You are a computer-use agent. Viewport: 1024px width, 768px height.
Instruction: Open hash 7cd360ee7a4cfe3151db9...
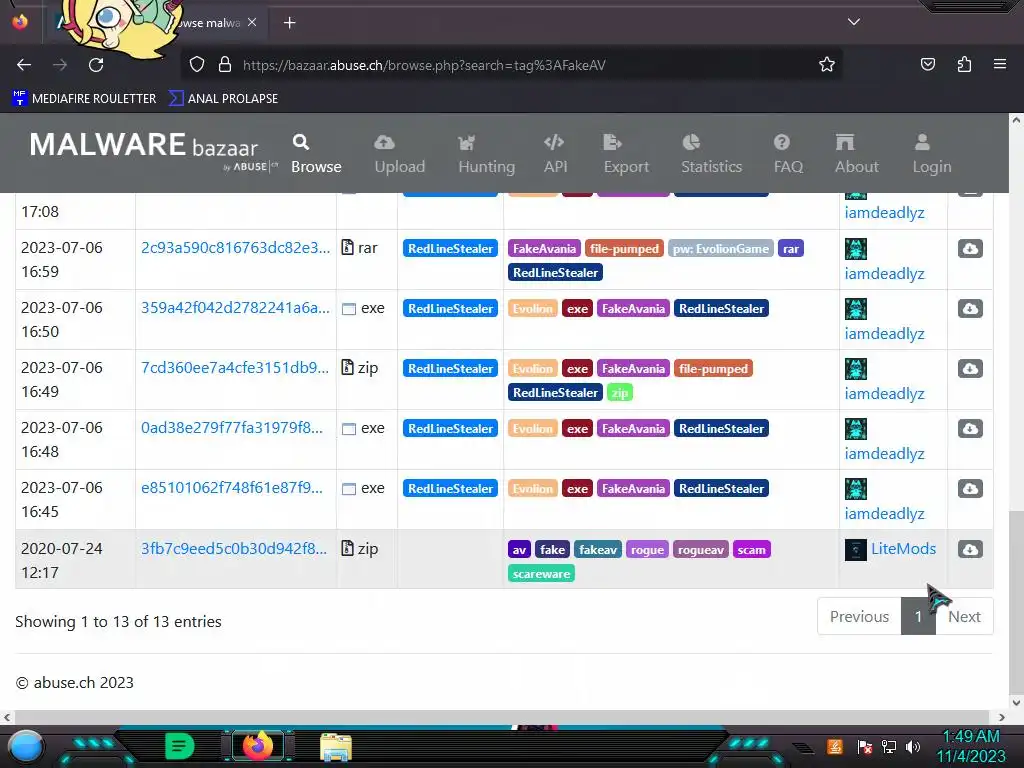pyautogui.click(x=234, y=368)
